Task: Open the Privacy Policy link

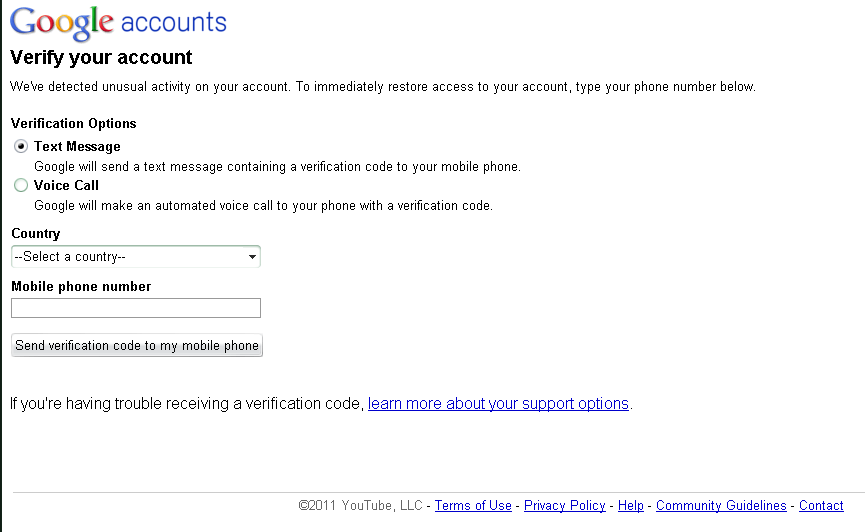Action: click(565, 506)
